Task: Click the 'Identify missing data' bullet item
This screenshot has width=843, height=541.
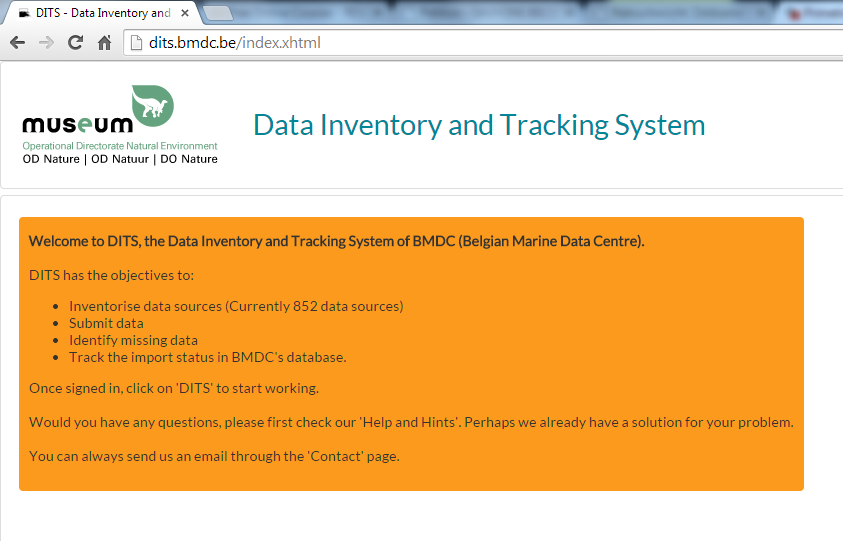Action: coord(133,340)
